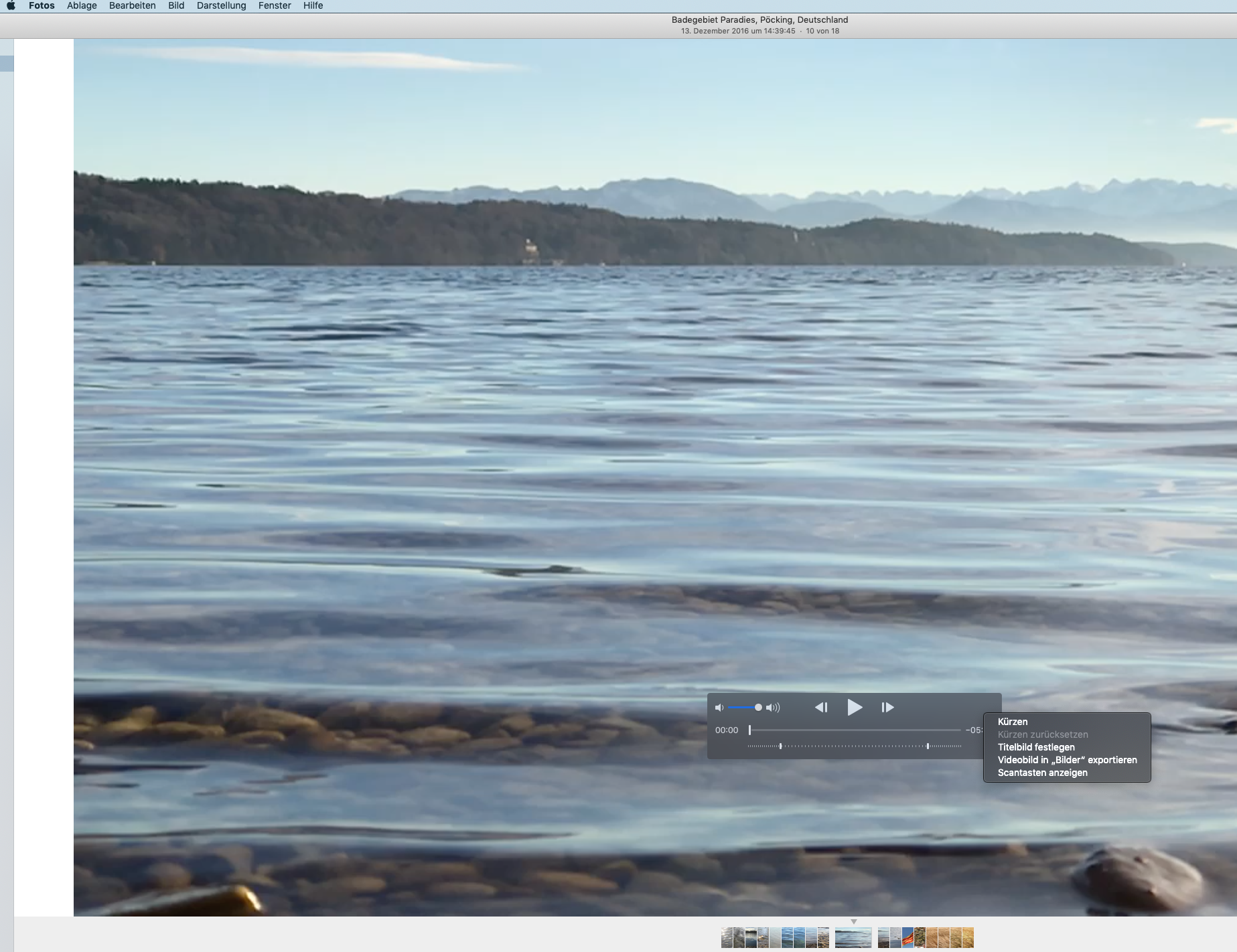The image size is (1237, 952).
Task: Select the current lake video thumbnail in filmstrip
Action: tap(853, 937)
